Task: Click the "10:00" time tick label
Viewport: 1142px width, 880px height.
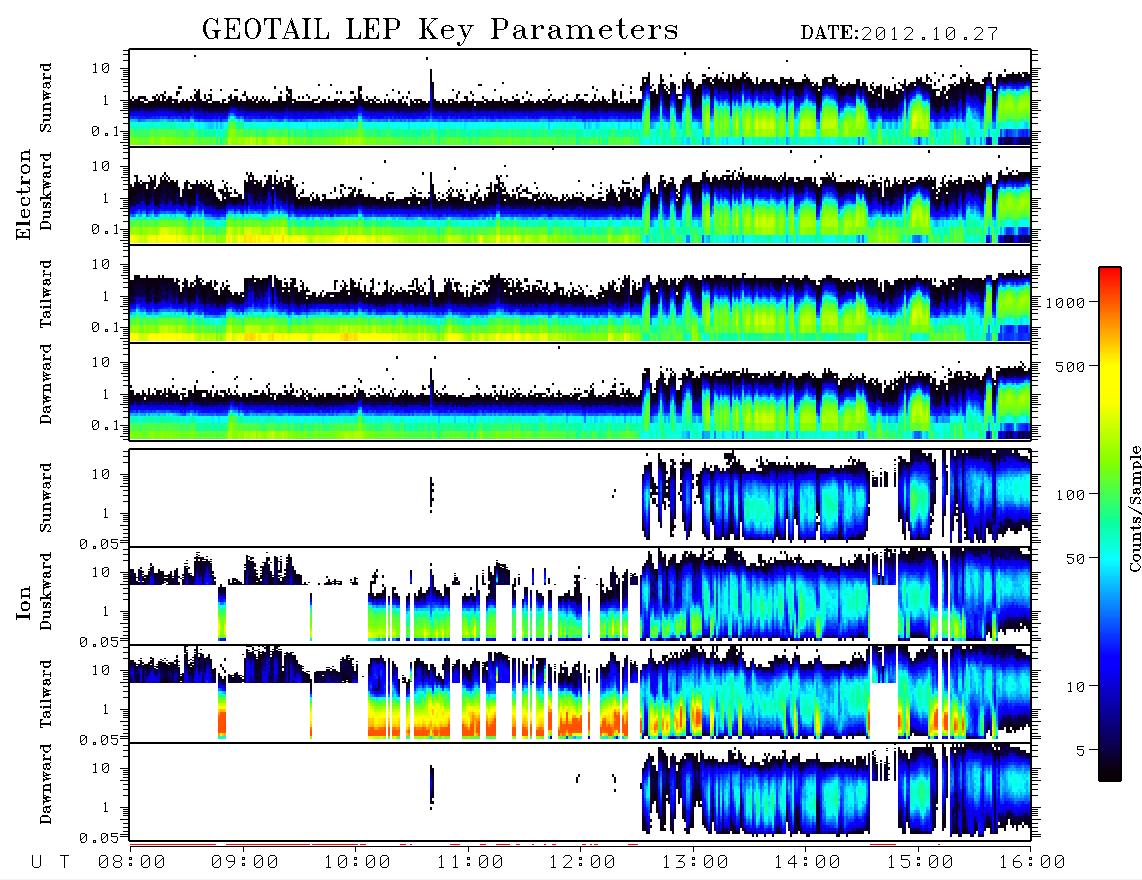Action: point(357,863)
